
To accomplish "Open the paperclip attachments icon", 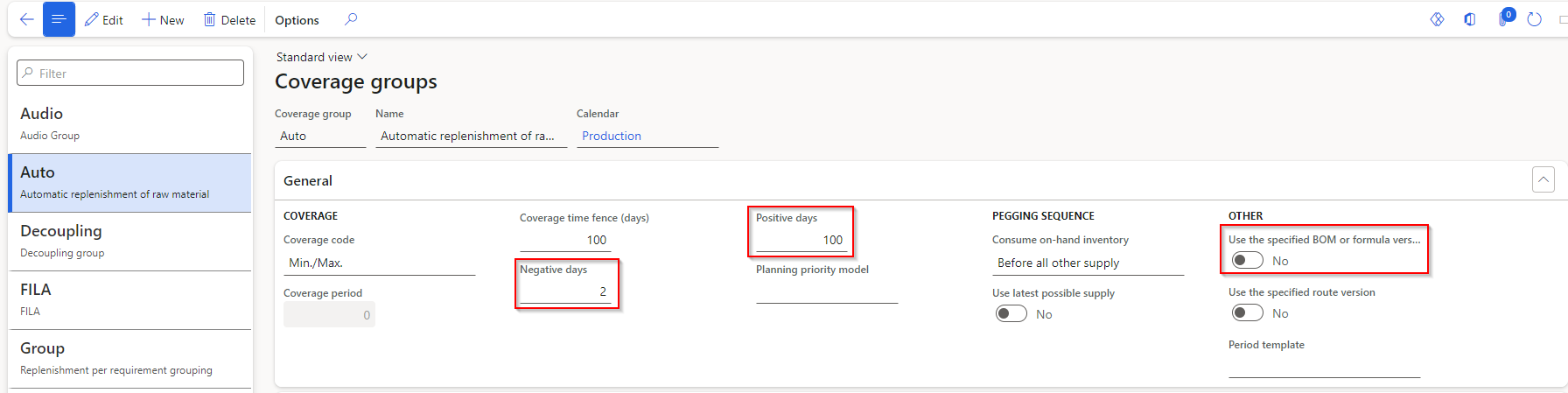I will click(1504, 19).
